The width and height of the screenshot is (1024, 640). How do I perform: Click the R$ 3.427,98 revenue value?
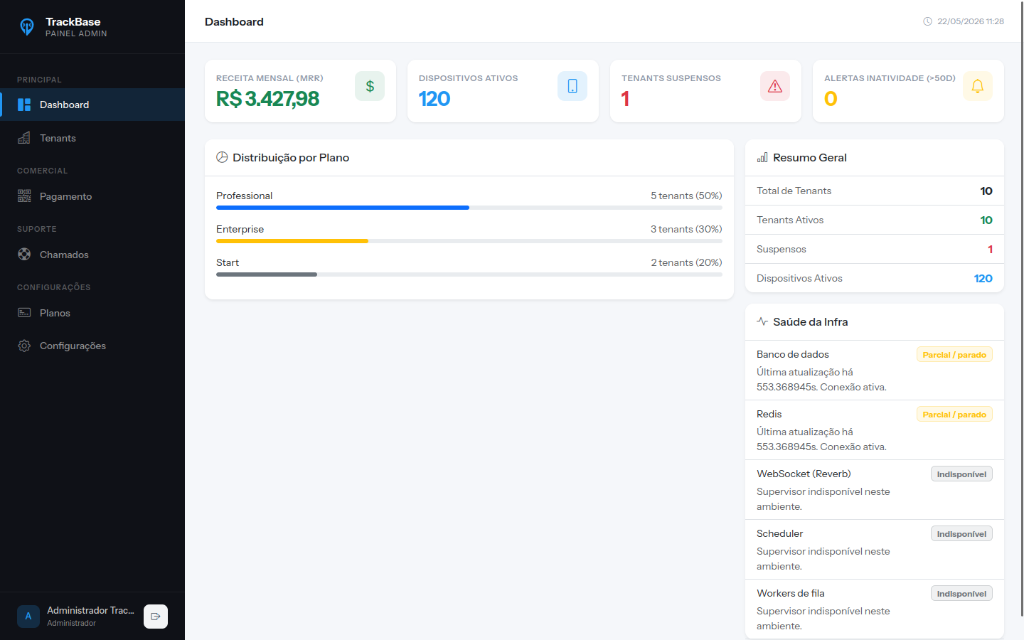click(268, 99)
